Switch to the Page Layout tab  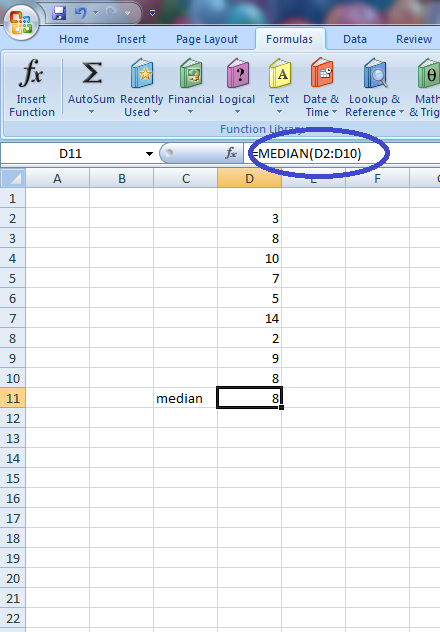[207, 39]
